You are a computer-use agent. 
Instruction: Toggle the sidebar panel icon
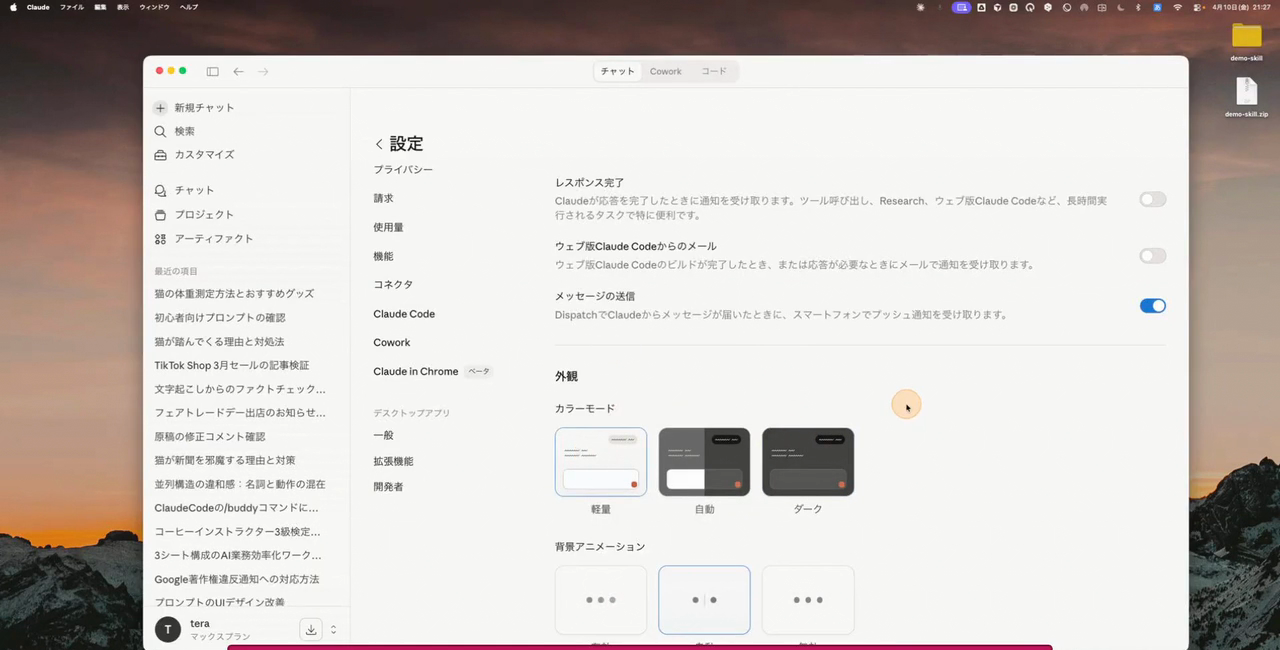click(x=212, y=71)
